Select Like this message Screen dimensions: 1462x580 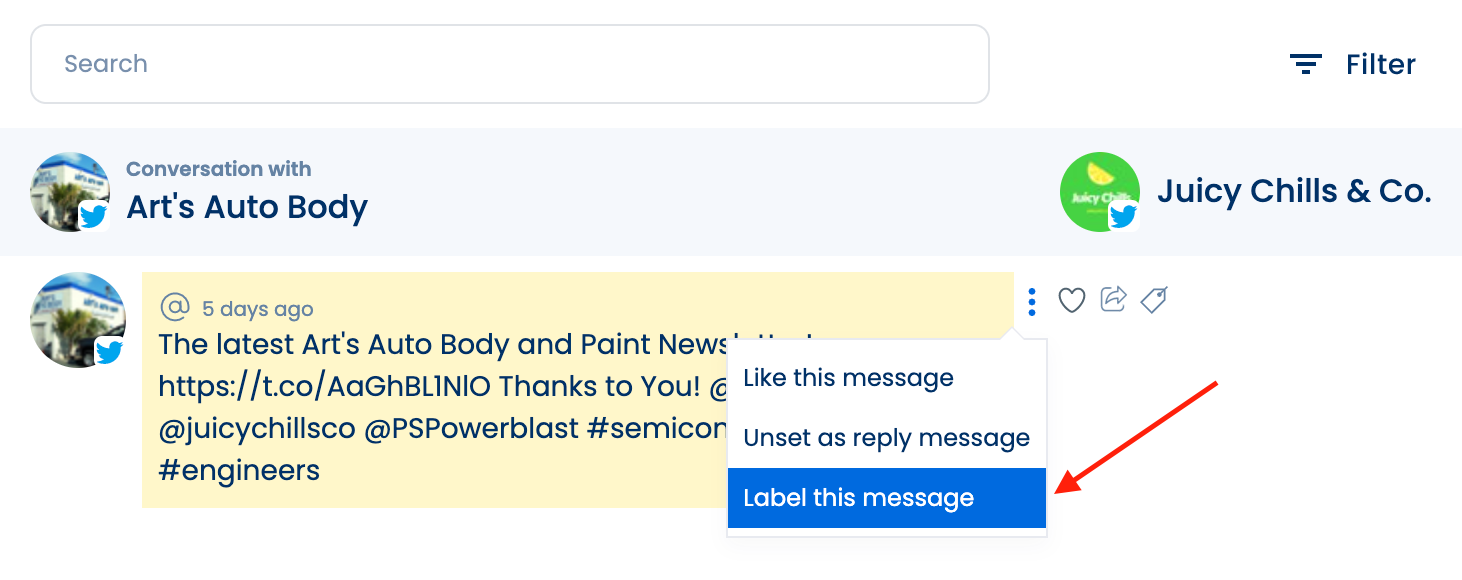coord(848,378)
